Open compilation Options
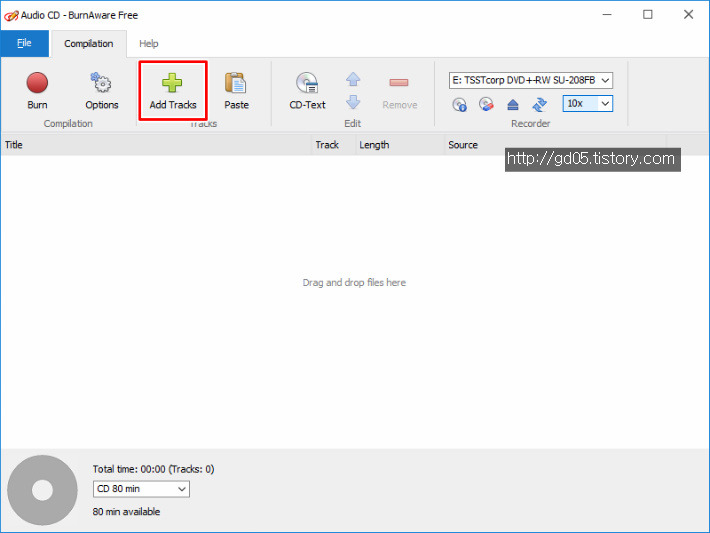This screenshot has height=533, width=710. [102, 91]
